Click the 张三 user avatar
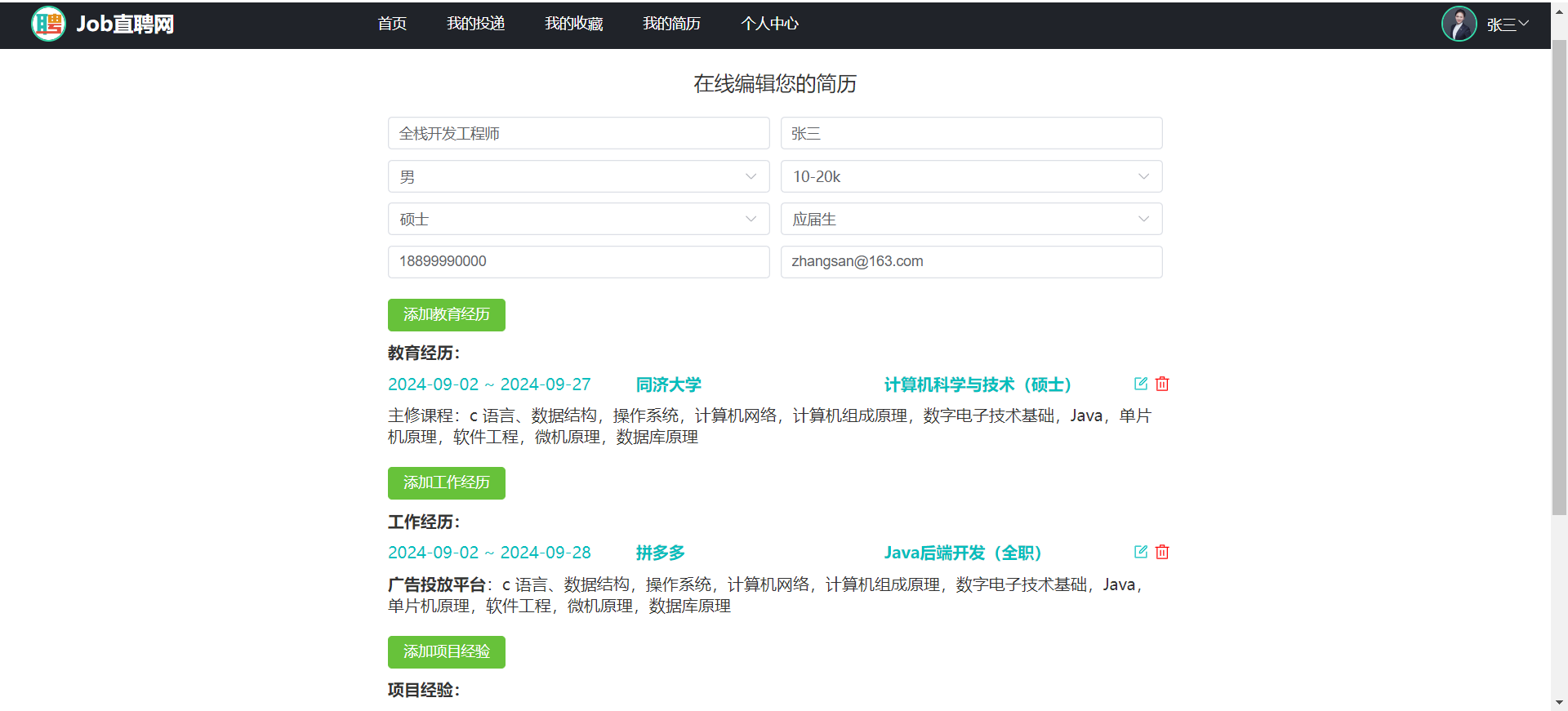Screen dimensions: 1568x711 [x=1459, y=24]
